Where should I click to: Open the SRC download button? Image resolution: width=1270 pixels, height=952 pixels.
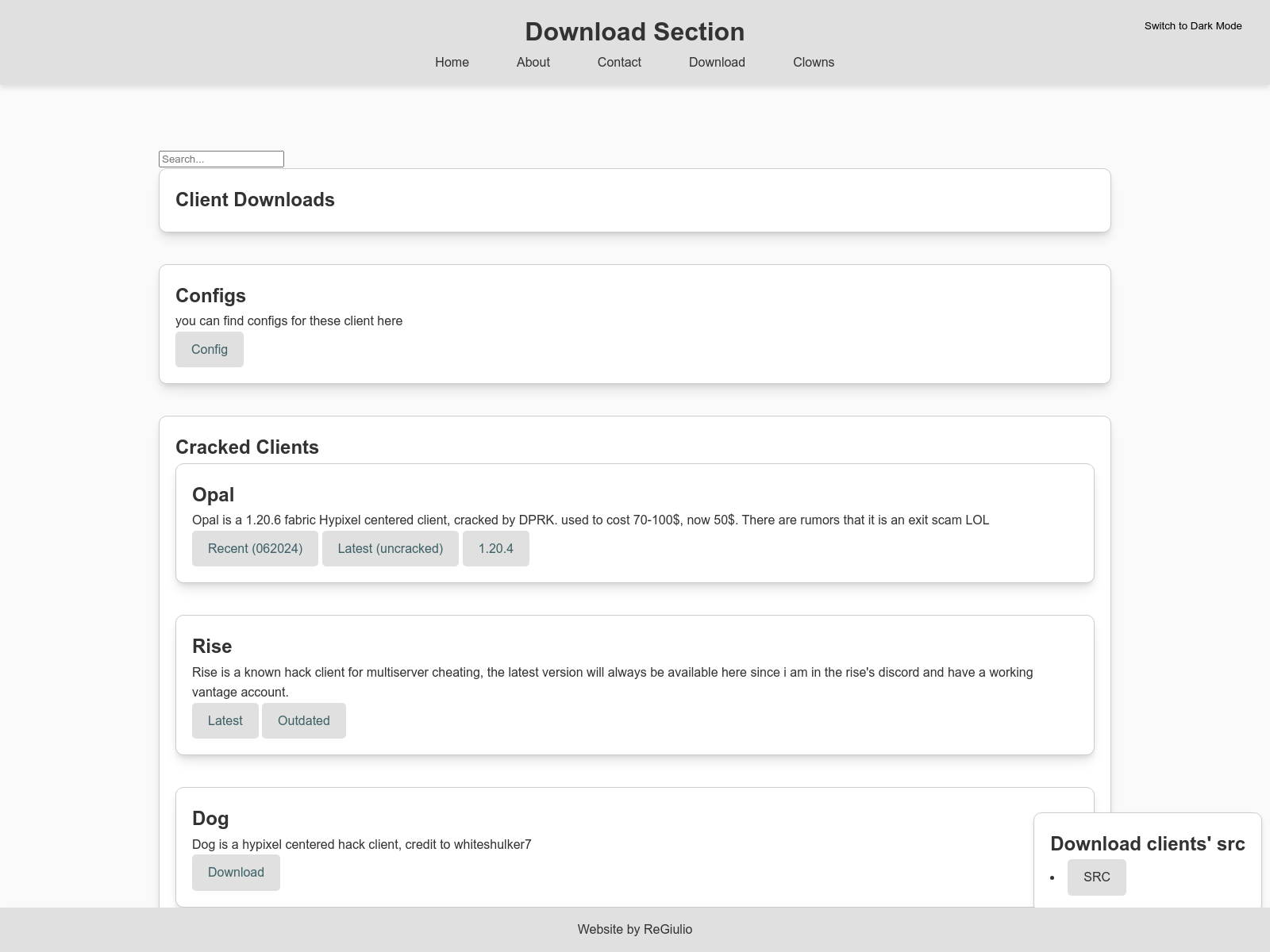(1097, 877)
